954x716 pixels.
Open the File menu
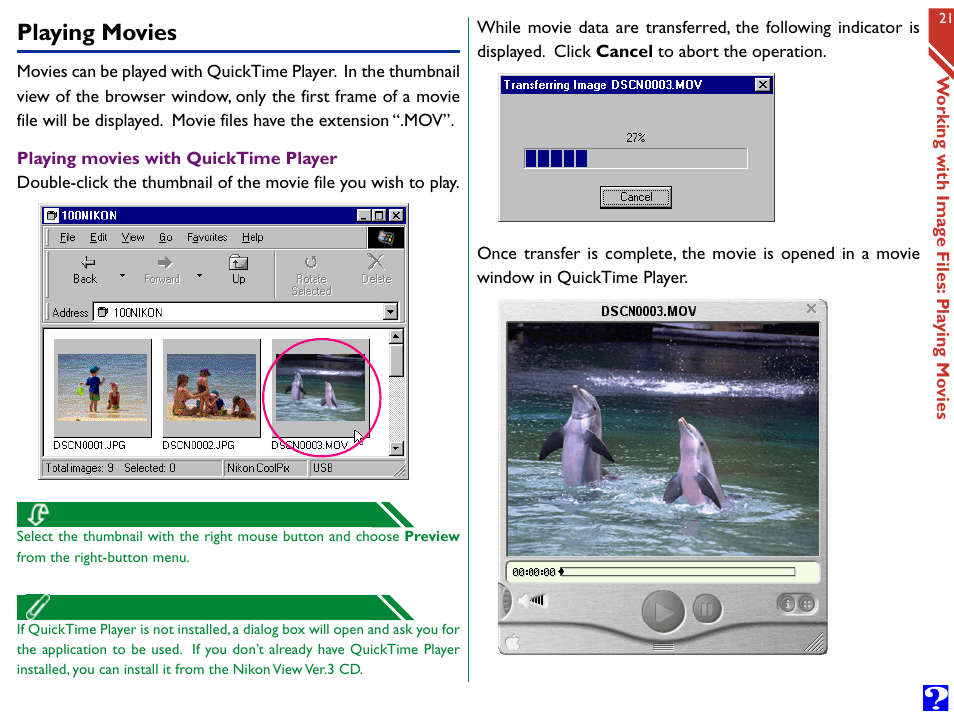(x=68, y=237)
